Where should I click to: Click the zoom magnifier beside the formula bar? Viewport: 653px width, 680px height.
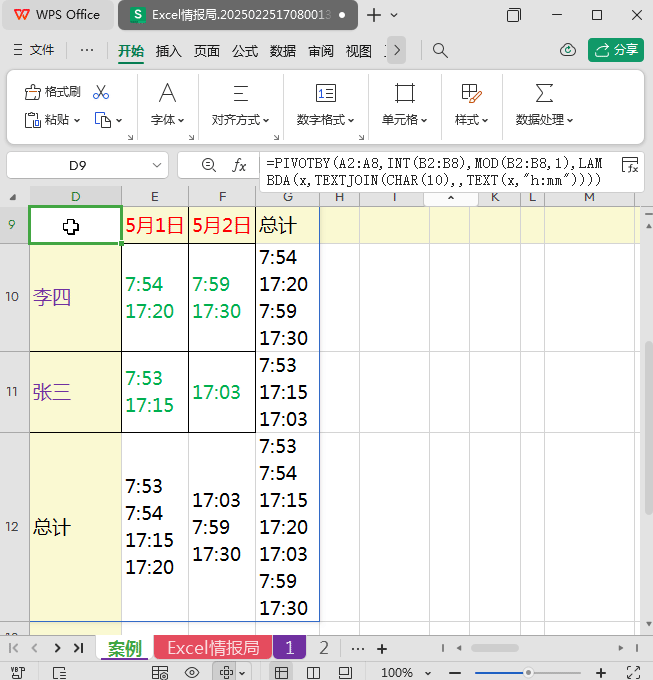(208, 165)
